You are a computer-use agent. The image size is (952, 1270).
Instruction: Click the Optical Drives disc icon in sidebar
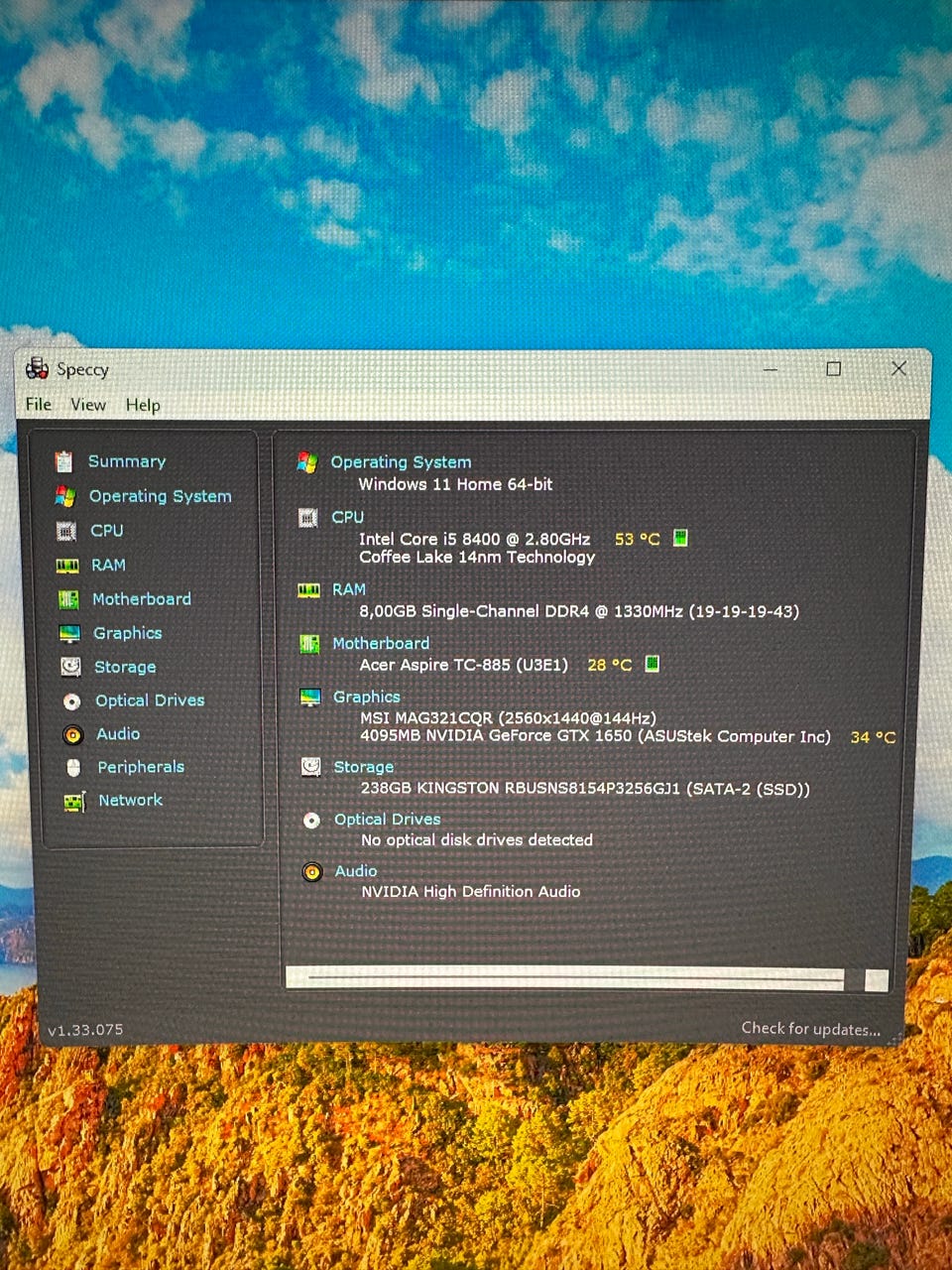click(71, 701)
